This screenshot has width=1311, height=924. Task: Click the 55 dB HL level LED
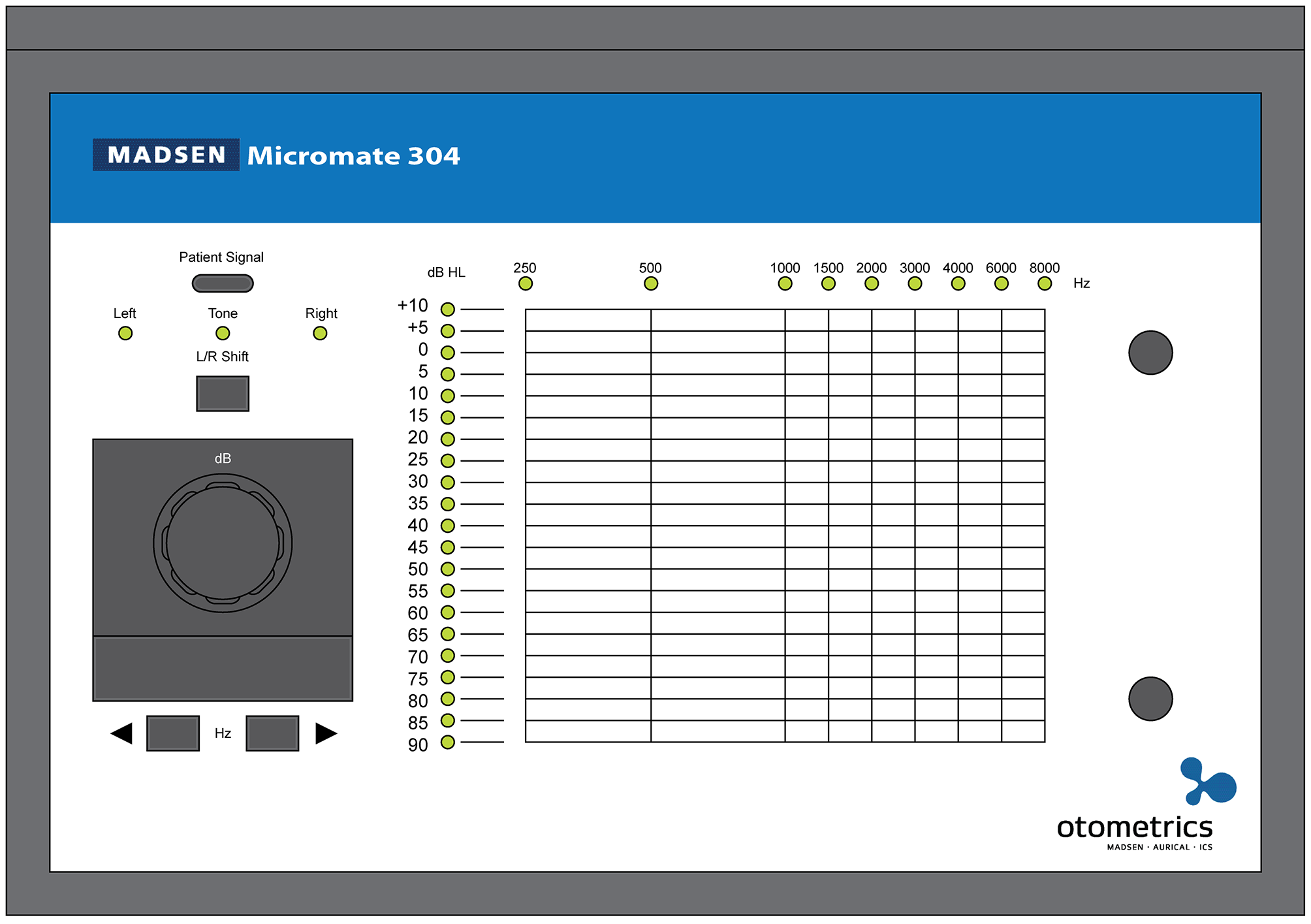[x=448, y=590]
